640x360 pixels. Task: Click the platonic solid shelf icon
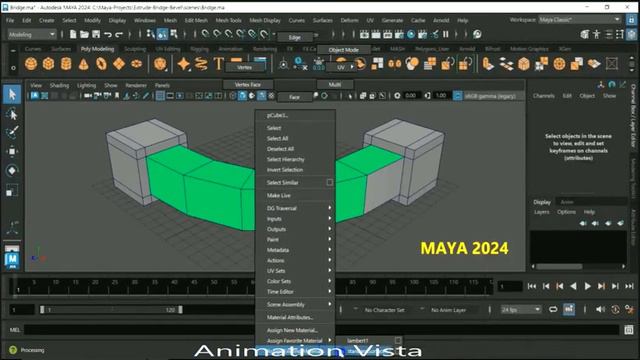pos(160,64)
